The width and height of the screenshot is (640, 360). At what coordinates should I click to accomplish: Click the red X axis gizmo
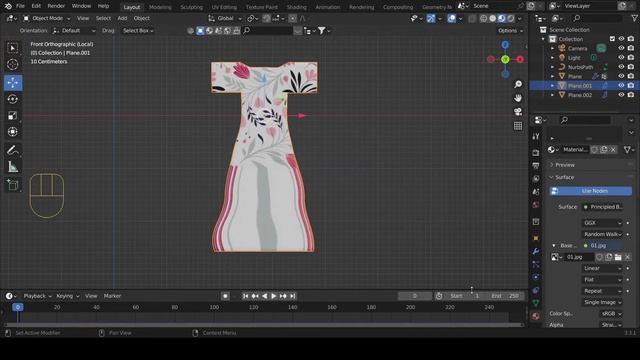click(520, 60)
